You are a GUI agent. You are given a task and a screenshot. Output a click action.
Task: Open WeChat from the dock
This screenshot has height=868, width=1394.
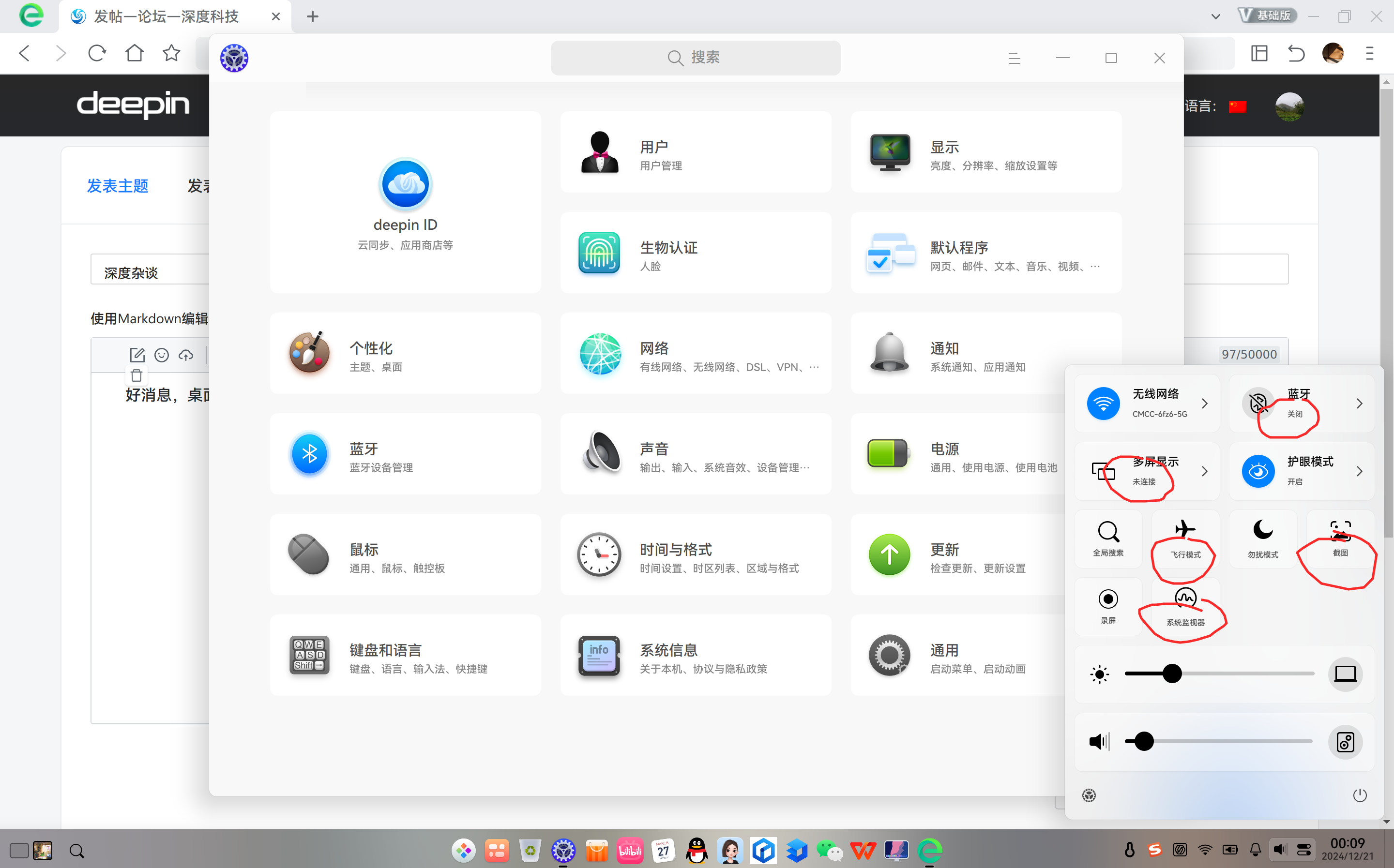[829, 850]
